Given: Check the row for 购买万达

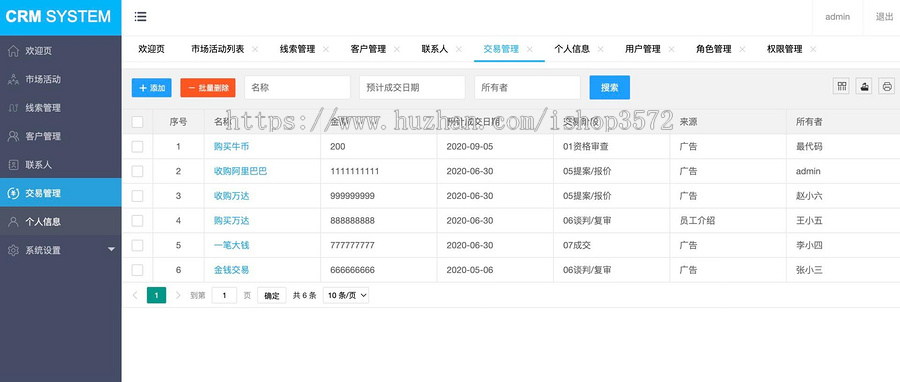Looking at the screenshot, I should coord(137,220).
